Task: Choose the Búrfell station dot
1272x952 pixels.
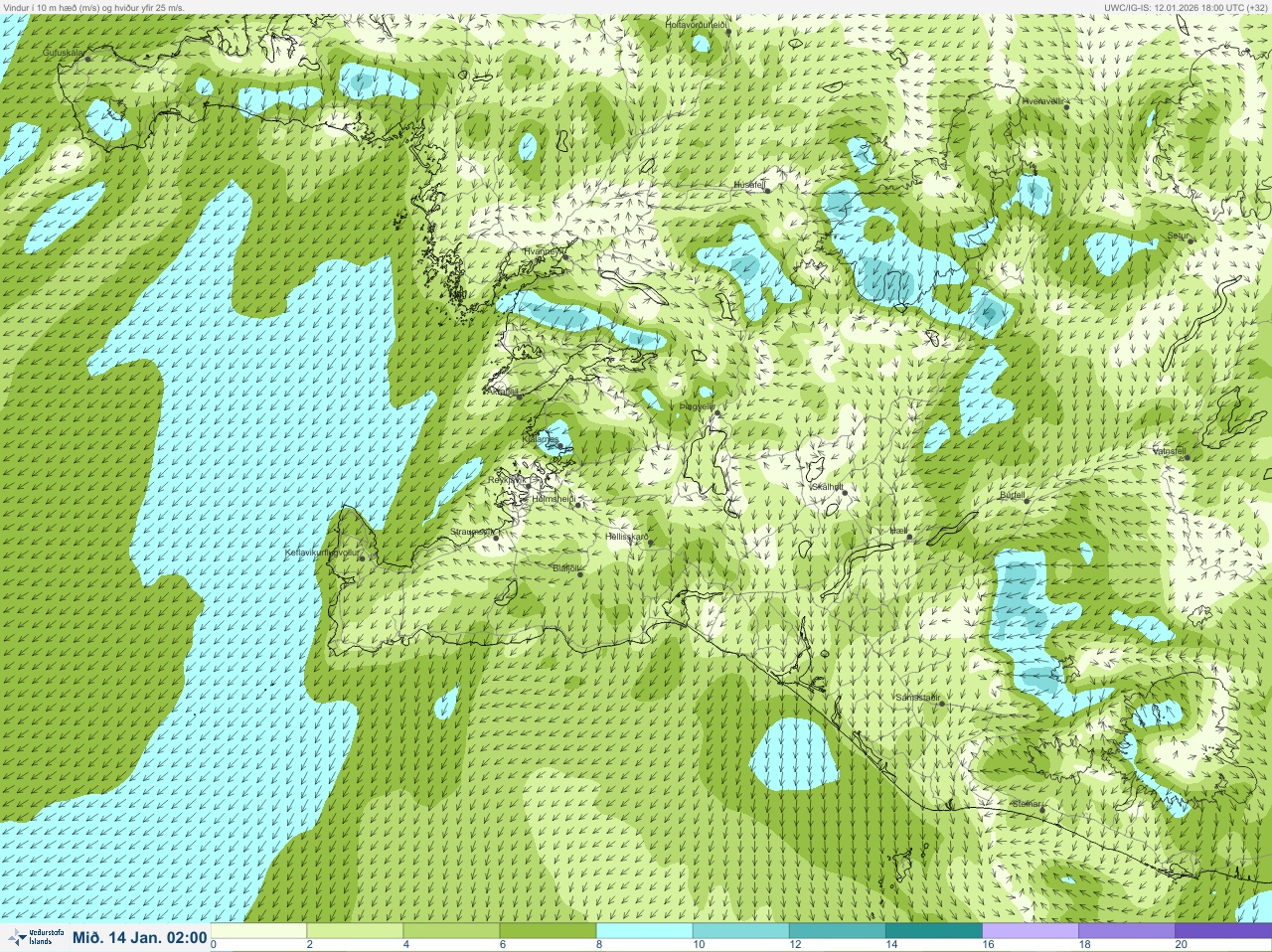Action: (1027, 500)
